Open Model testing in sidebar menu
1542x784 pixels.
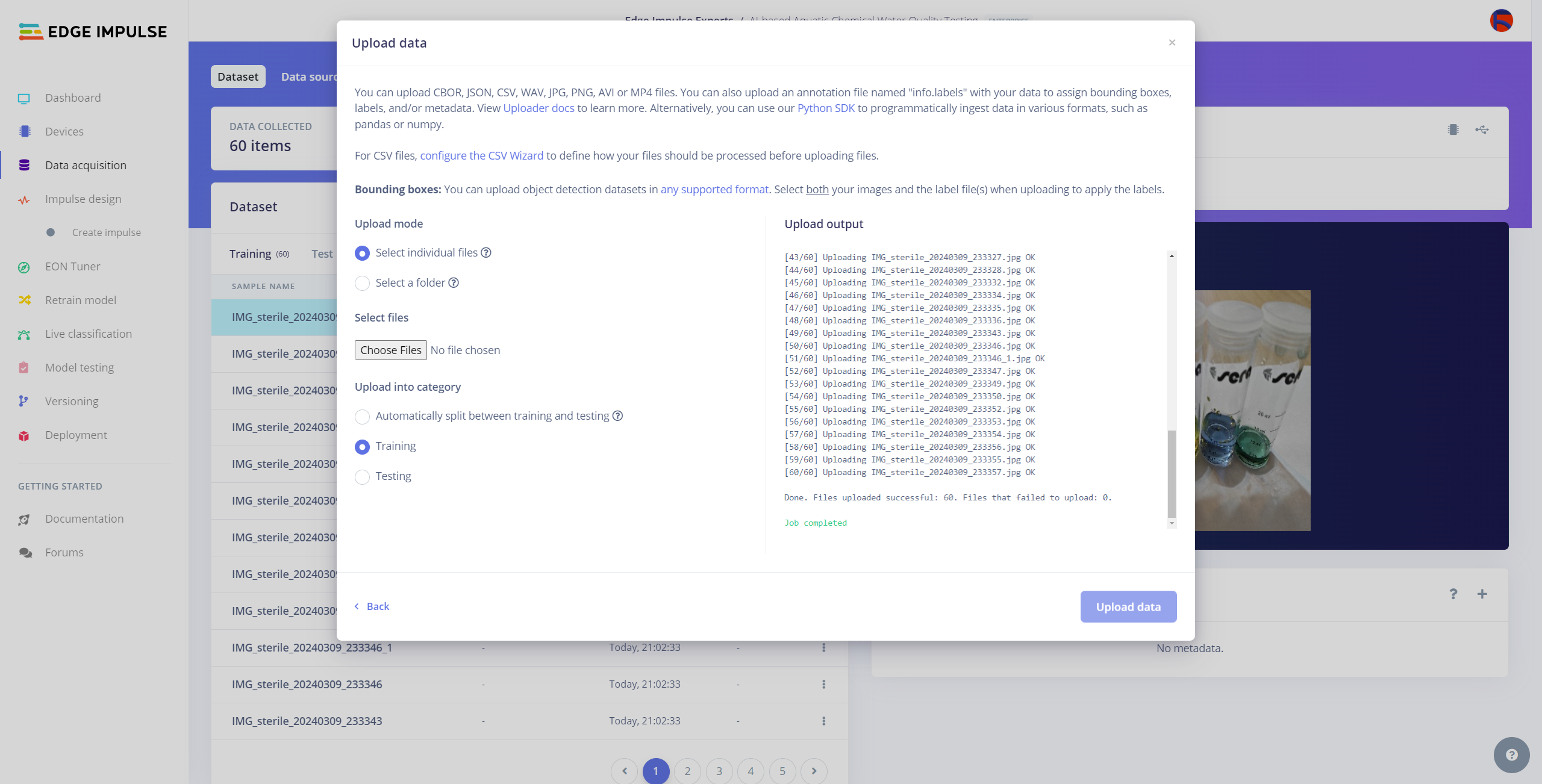(80, 367)
